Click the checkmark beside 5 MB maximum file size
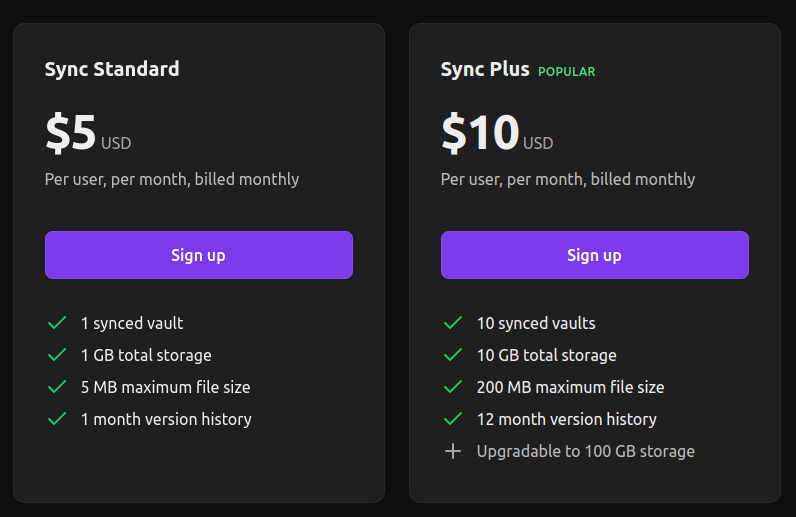This screenshot has width=796, height=517. [x=57, y=387]
